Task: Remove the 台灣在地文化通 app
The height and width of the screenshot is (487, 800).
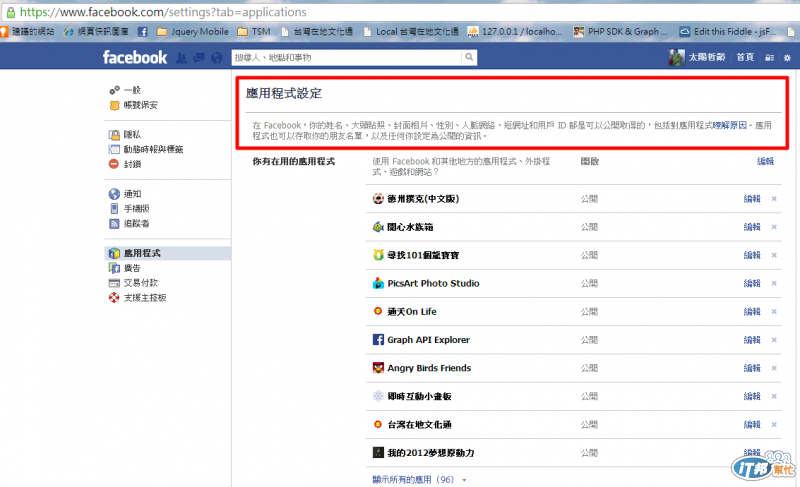Action: click(774, 424)
